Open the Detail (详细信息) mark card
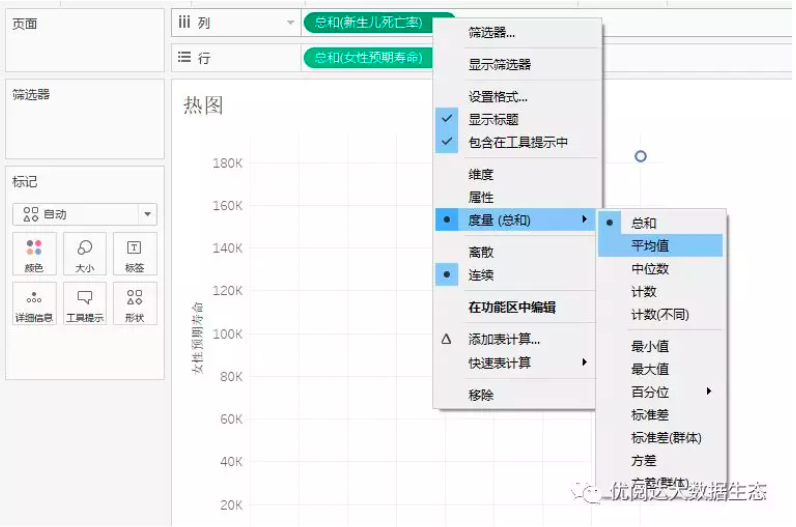The height and width of the screenshot is (527, 796). point(34,304)
